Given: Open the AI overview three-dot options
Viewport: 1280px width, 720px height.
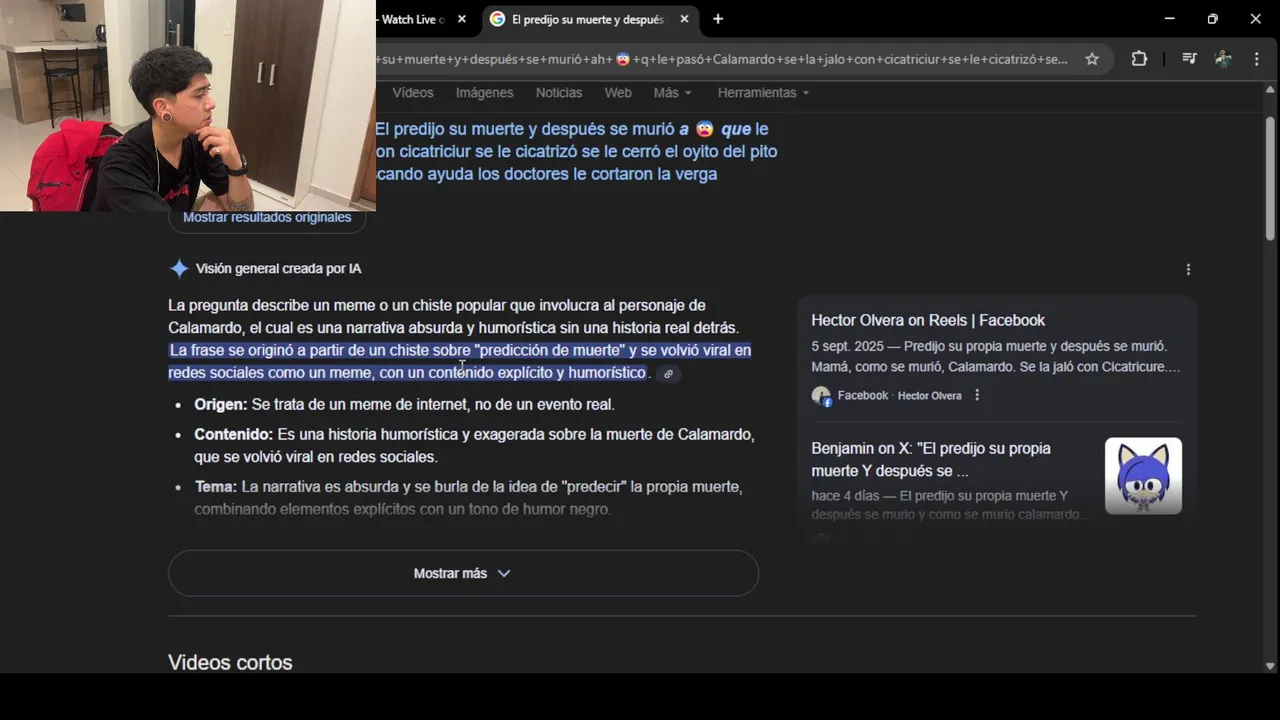Looking at the screenshot, I should pos(1188,269).
